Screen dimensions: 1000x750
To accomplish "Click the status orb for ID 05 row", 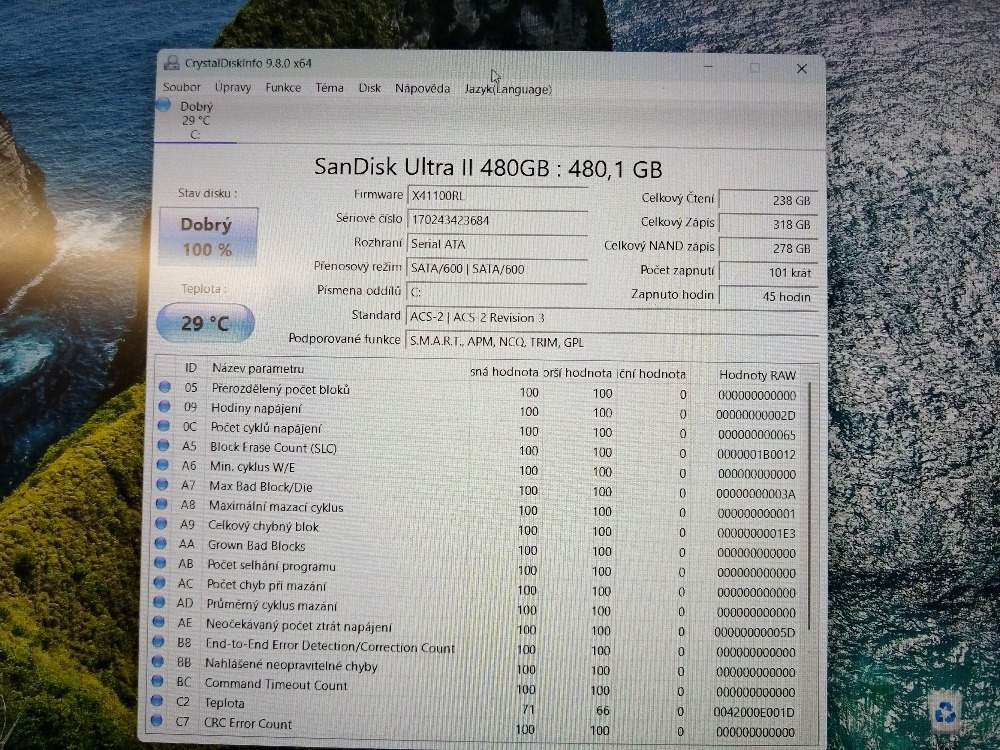I will pos(165,386).
